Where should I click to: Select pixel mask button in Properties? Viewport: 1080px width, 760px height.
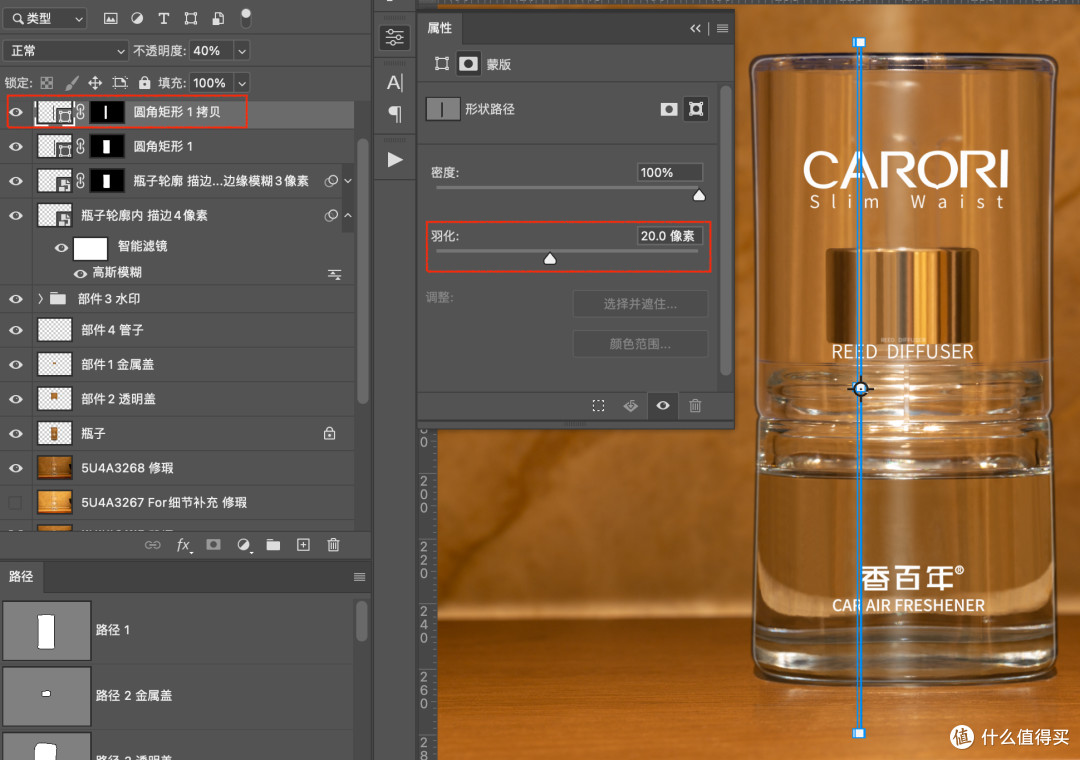click(x=669, y=109)
